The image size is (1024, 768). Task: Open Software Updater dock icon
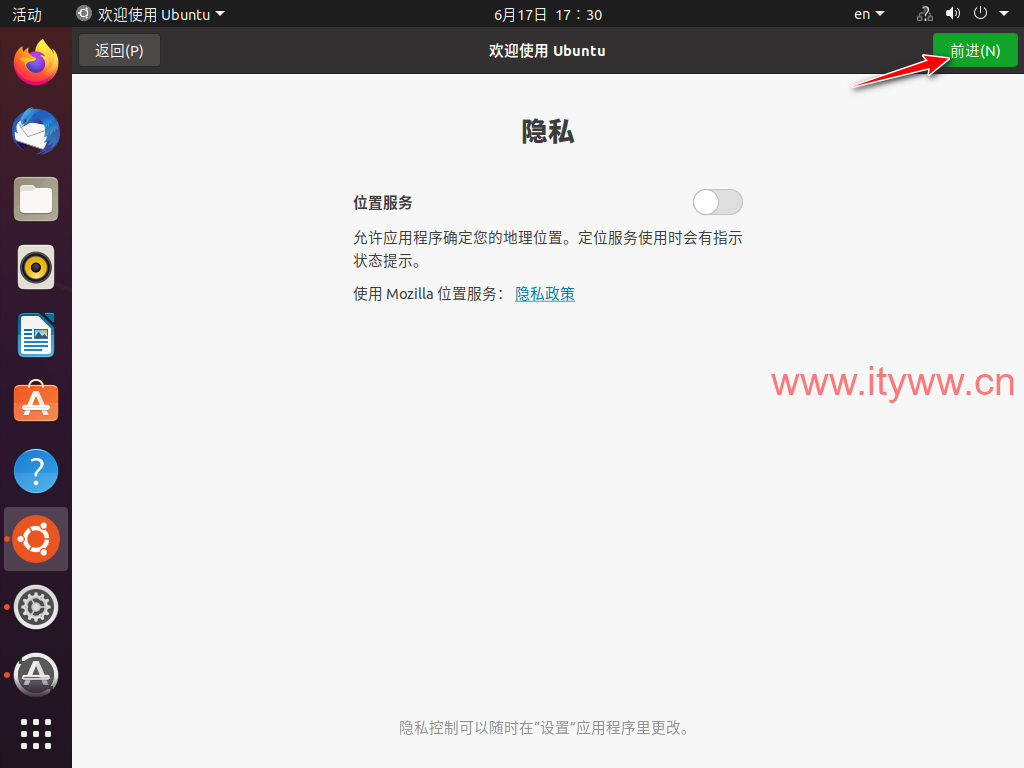coord(36,675)
